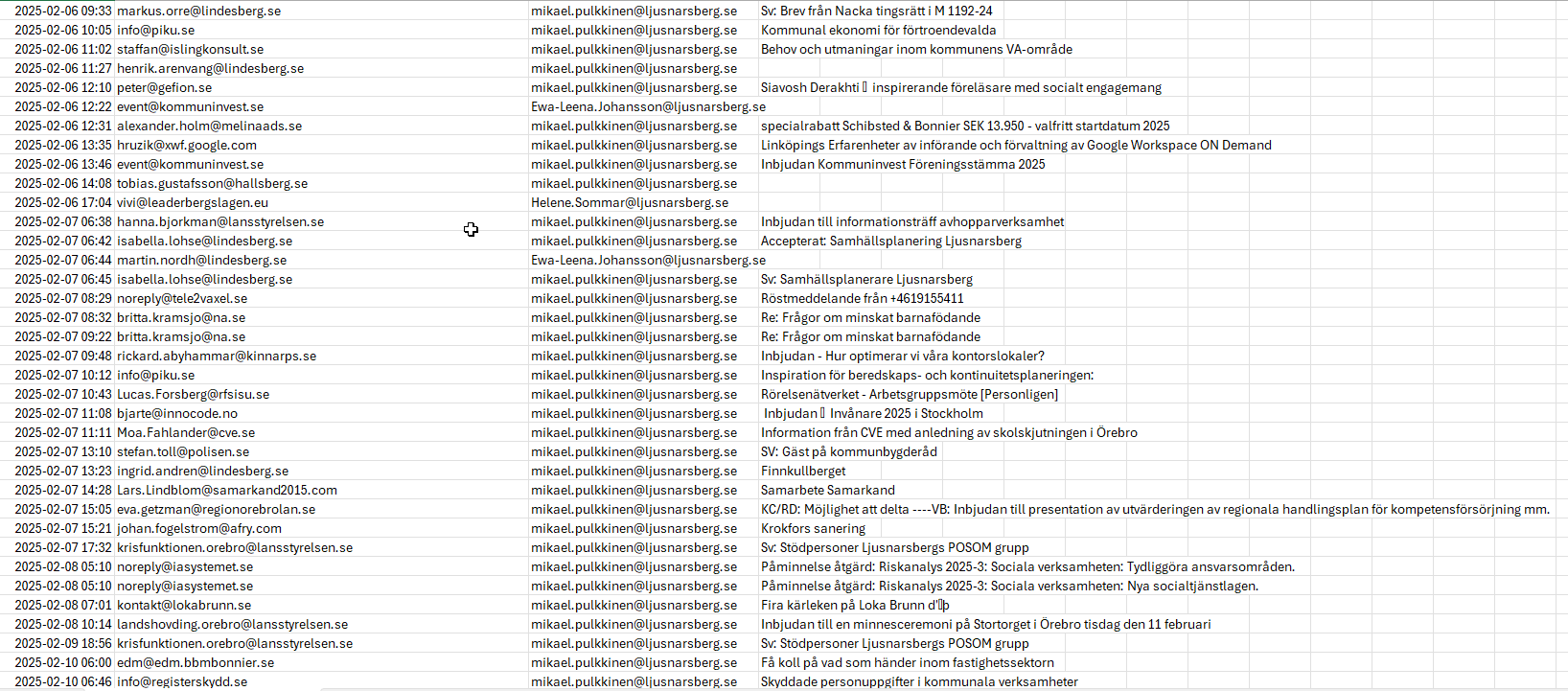Select sender rickard.abyhammar@kinnarps.se
Image resolution: width=1568 pixels, height=691 pixels.
[x=217, y=356]
